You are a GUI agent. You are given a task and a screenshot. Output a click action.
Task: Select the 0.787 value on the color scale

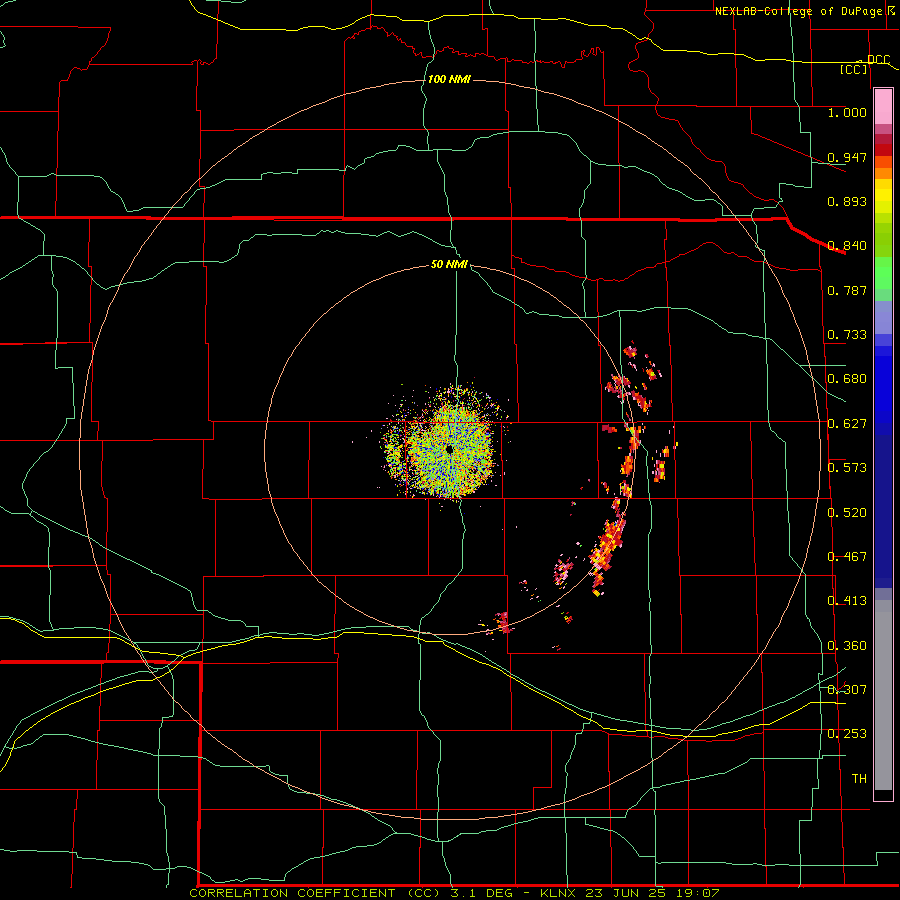tap(847, 290)
